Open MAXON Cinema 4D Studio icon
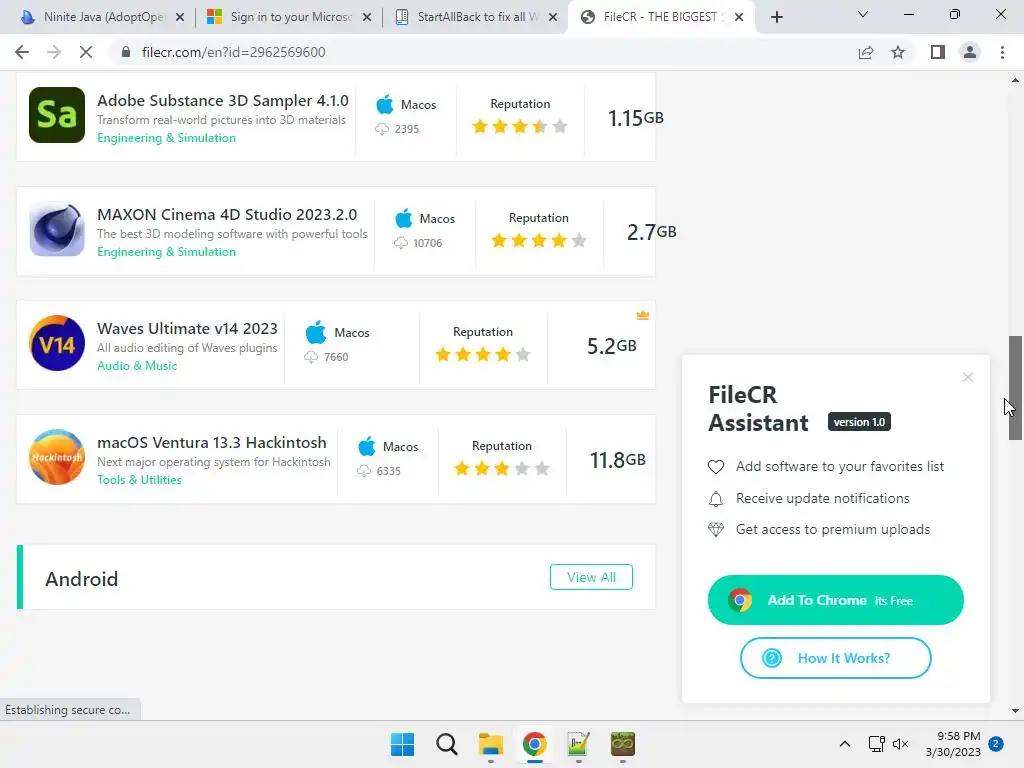The height and width of the screenshot is (768, 1024). (x=57, y=229)
